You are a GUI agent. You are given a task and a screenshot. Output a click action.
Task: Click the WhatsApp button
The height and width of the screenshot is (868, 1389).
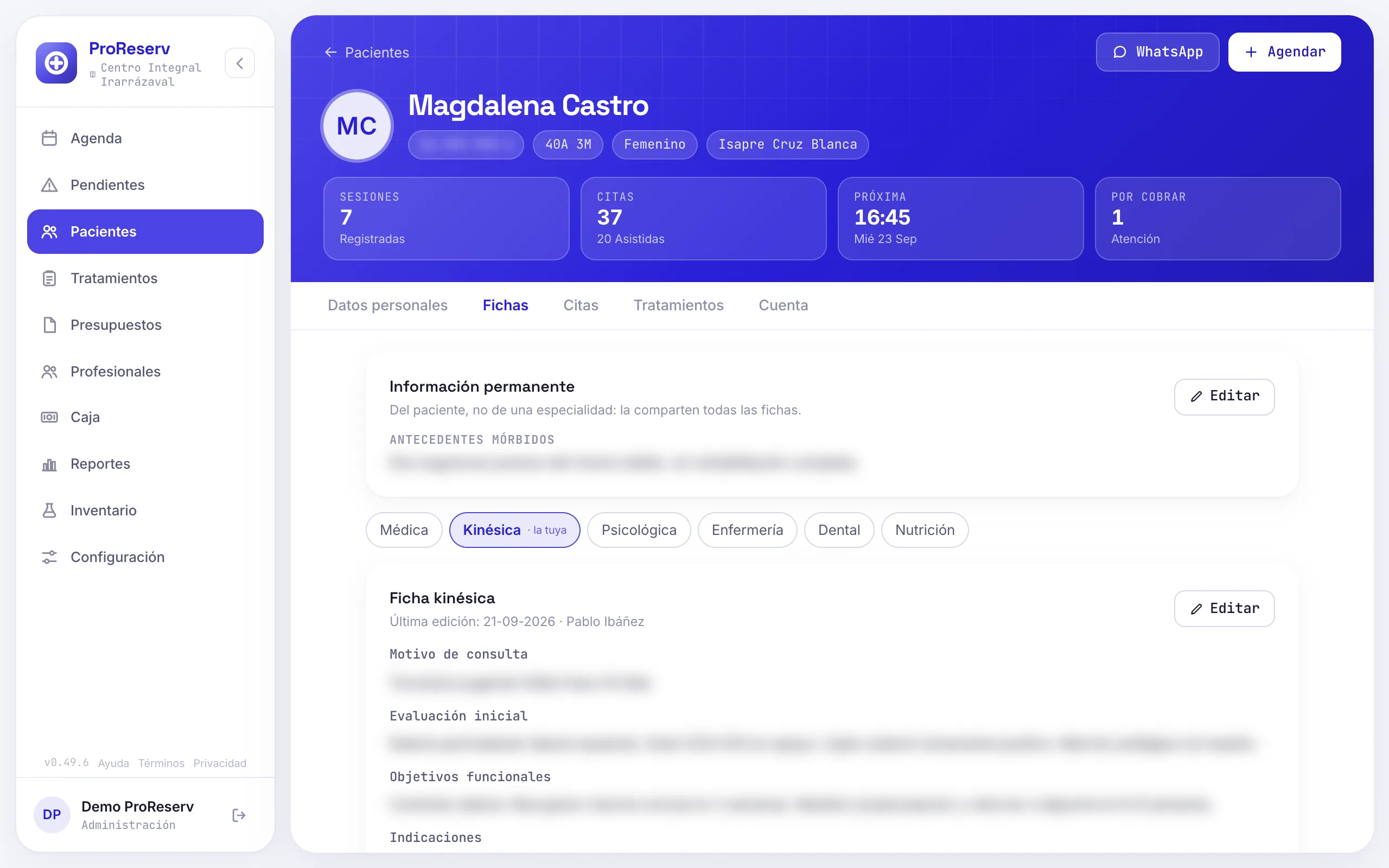pos(1157,52)
